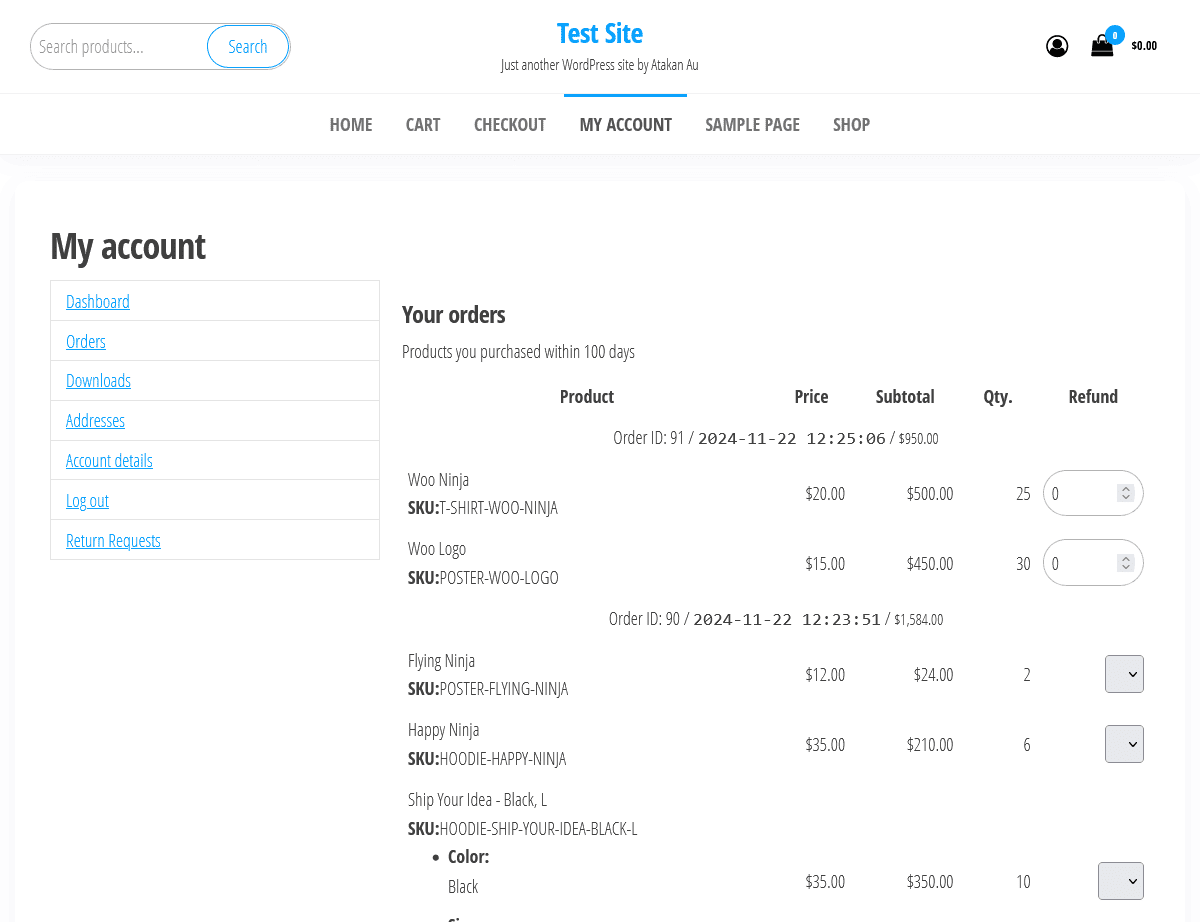Screen dimensions: 1200x922
Task: Focus the Search products field
Action: [x=118, y=47]
